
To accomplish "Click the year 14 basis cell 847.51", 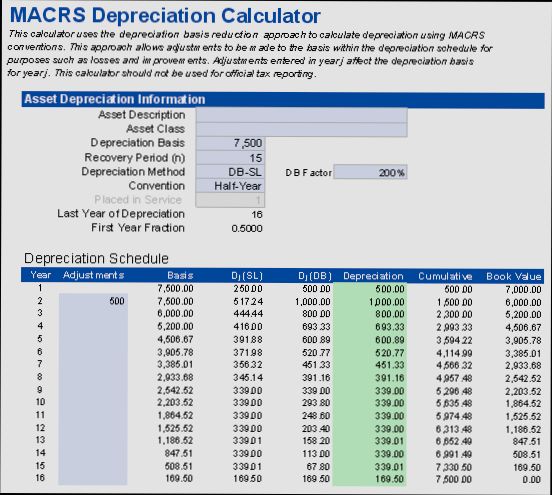I will pos(179,453).
